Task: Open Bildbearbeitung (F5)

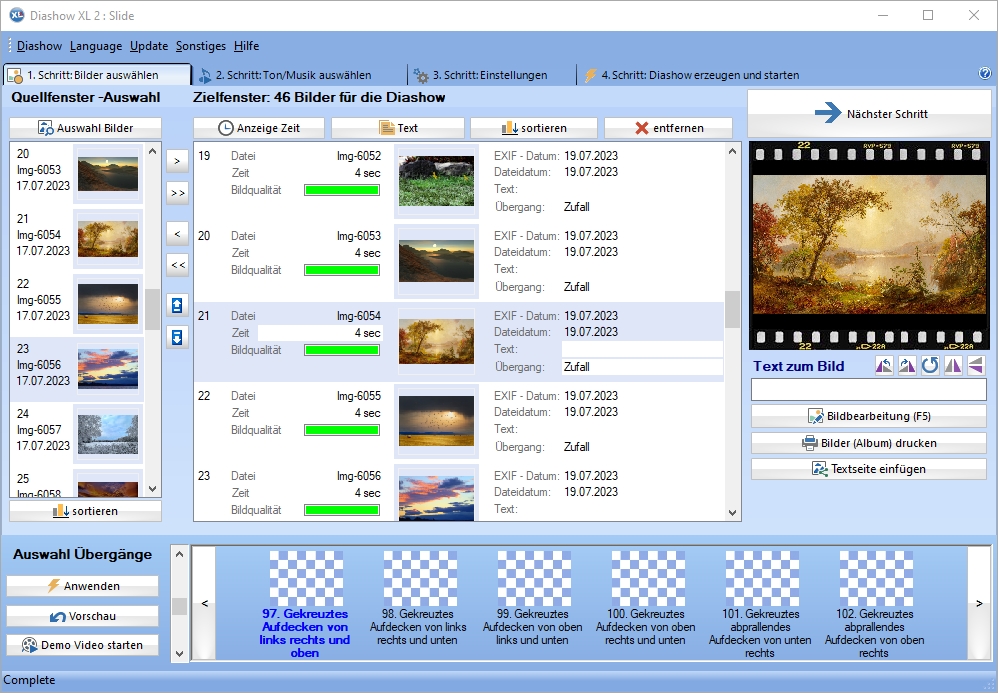Action: pyautogui.click(x=869, y=416)
